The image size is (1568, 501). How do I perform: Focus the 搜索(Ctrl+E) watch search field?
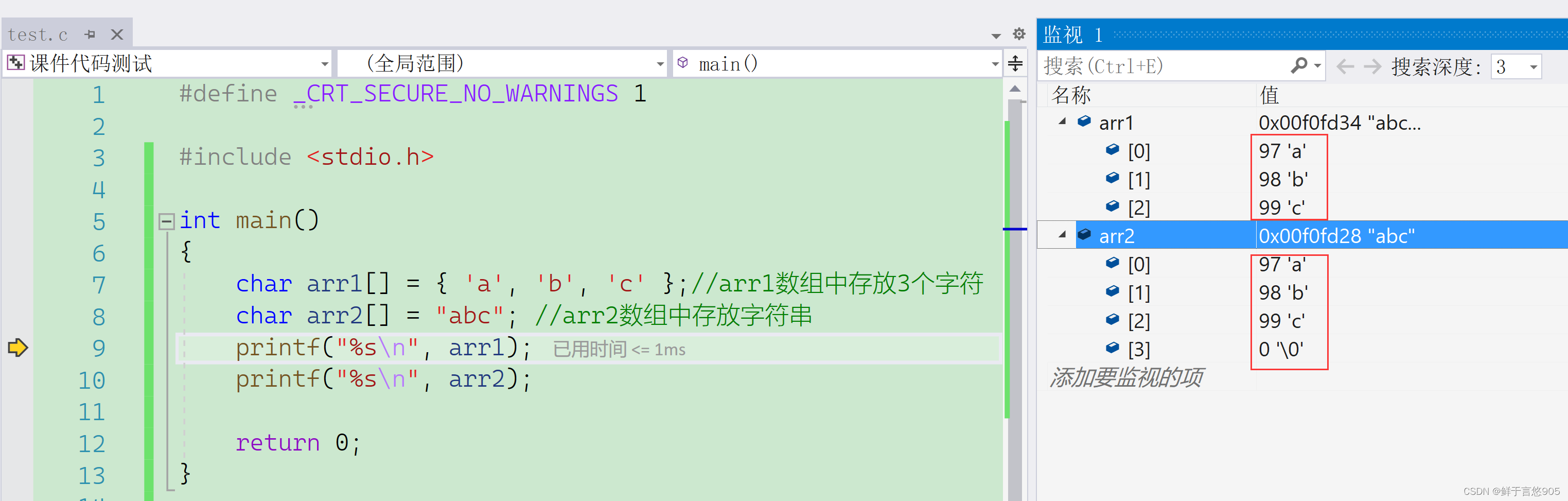pyautogui.click(x=1162, y=66)
